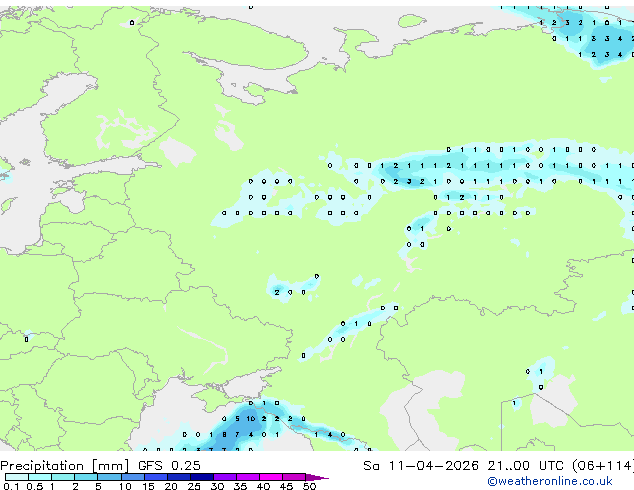The height and width of the screenshot is (490, 634).
Task: Choose the 10–15 mm legend color swatch
Action: coord(132,477)
